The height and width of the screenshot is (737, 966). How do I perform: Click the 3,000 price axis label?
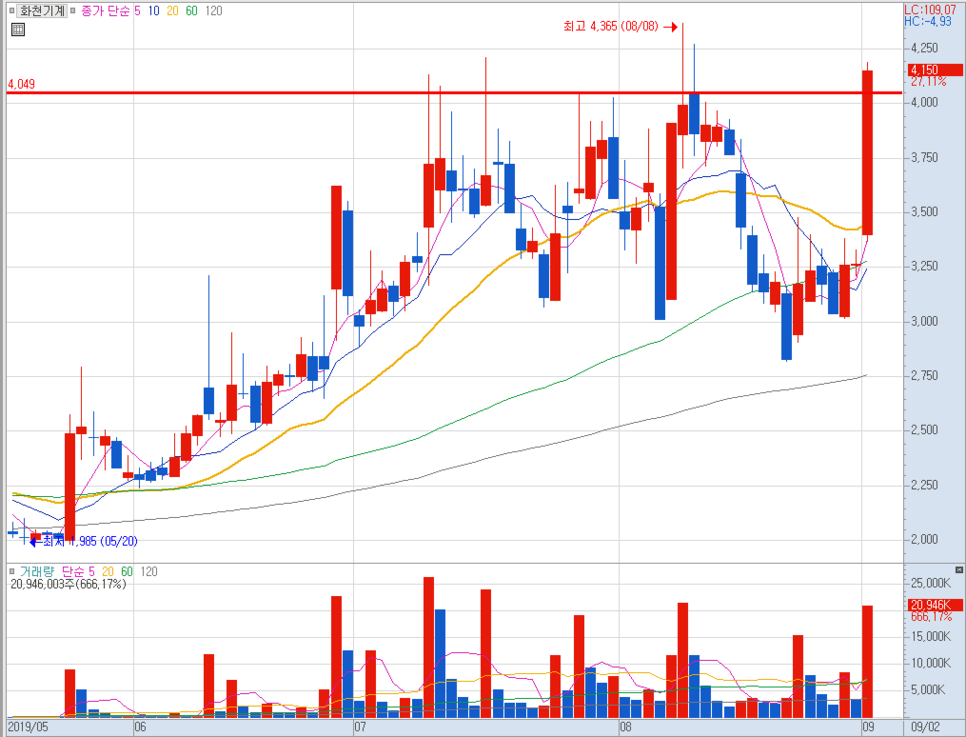924,321
